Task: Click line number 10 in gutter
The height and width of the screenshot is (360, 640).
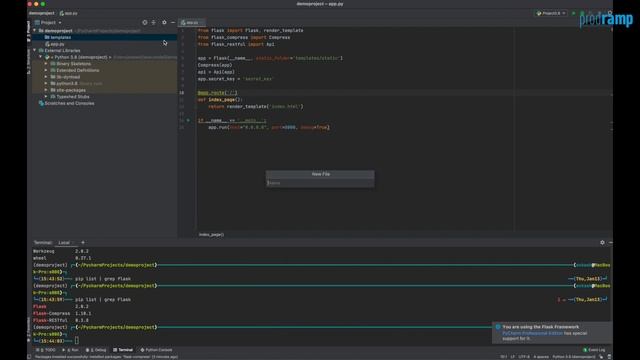Action: click(x=181, y=93)
